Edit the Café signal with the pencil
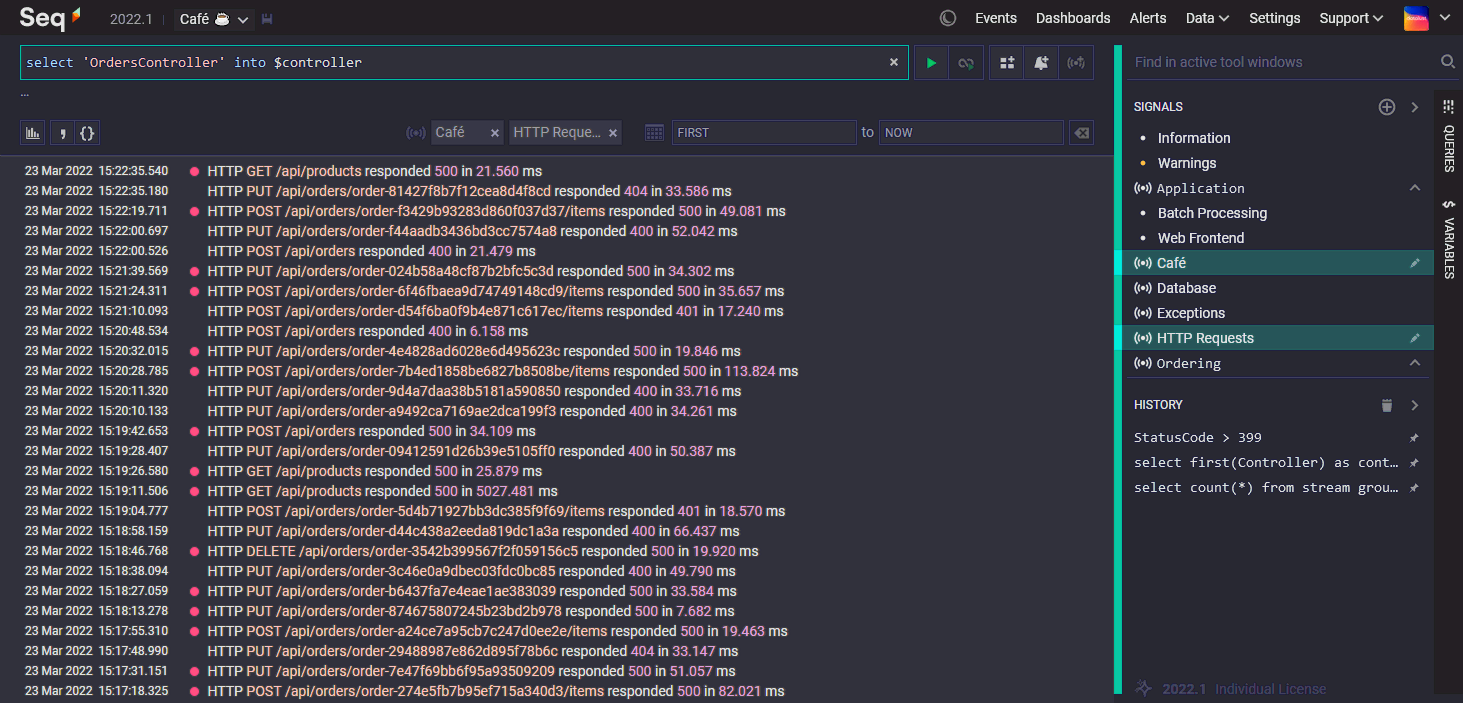The height and width of the screenshot is (703, 1463). pos(1414,263)
